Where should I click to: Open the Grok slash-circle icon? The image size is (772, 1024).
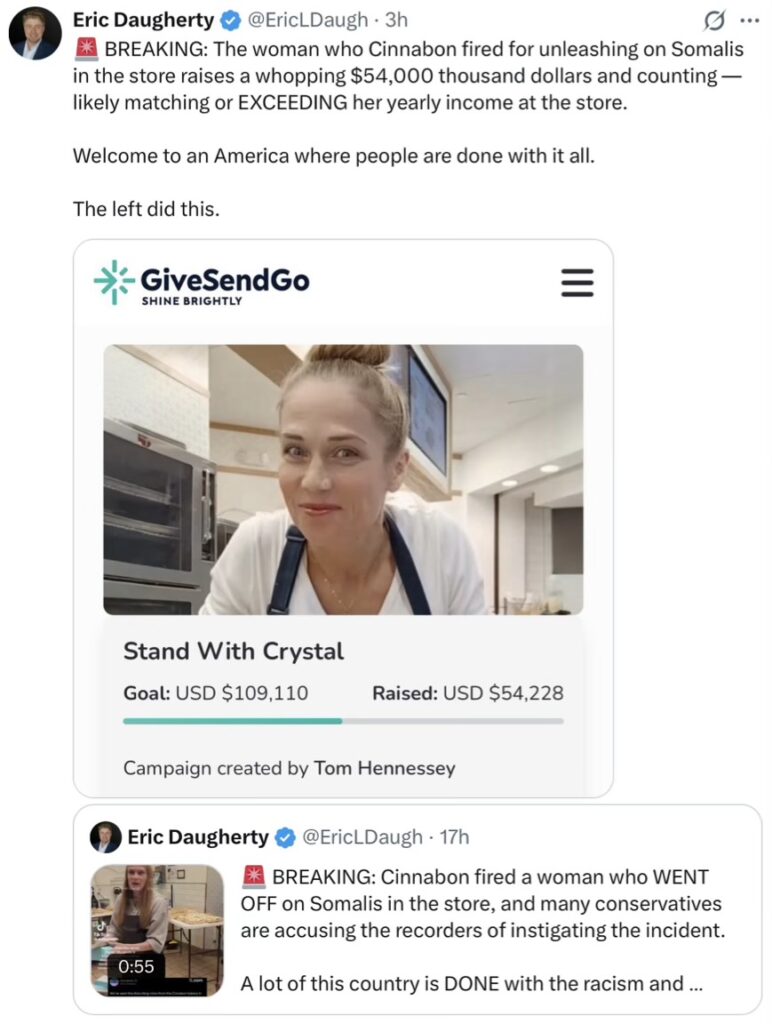point(714,22)
